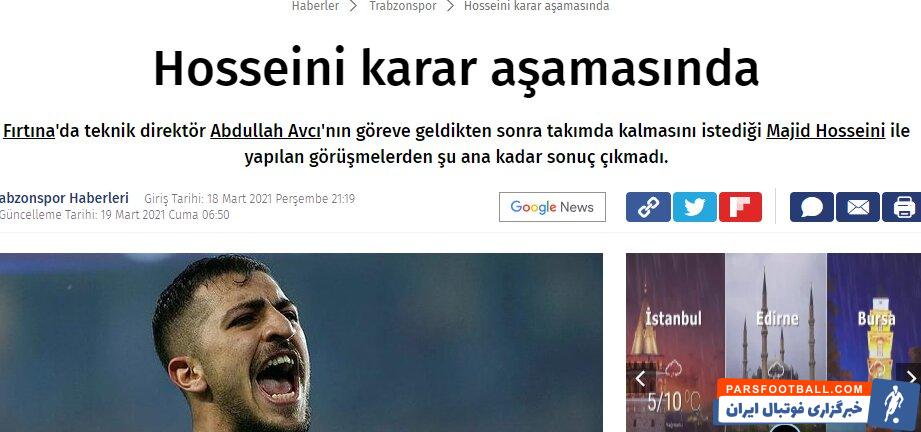921x432 pixels.
Task: Share the article on Twitter
Action: 694,207
